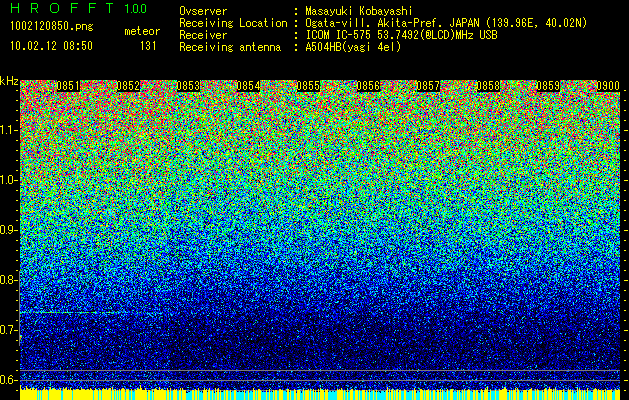The height and width of the screenshot is (400, 629).
Task: Click the meteor count 131
Action: click(x=148, y=46)
